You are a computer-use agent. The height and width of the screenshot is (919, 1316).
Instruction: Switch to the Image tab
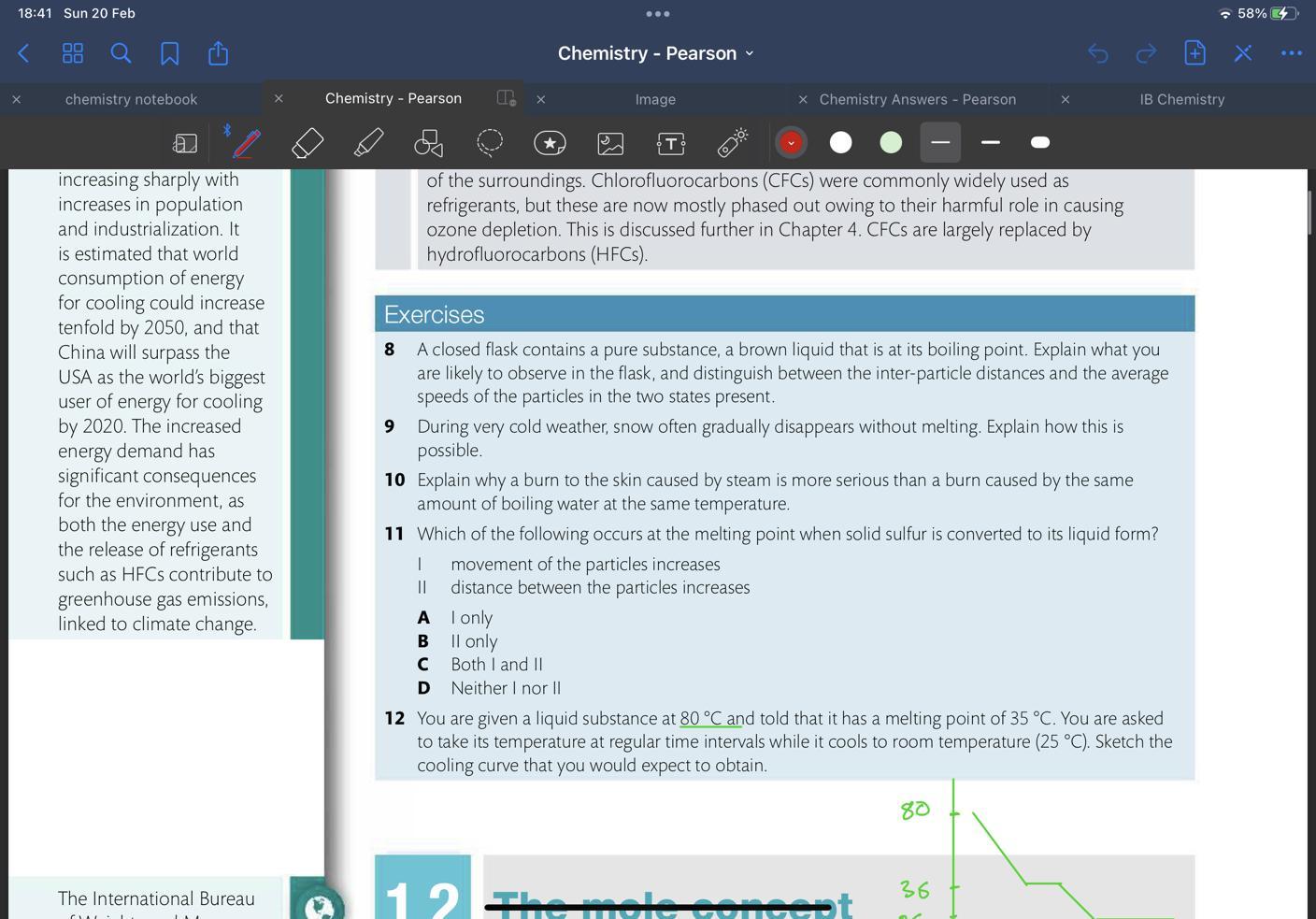tap(655, 99)
